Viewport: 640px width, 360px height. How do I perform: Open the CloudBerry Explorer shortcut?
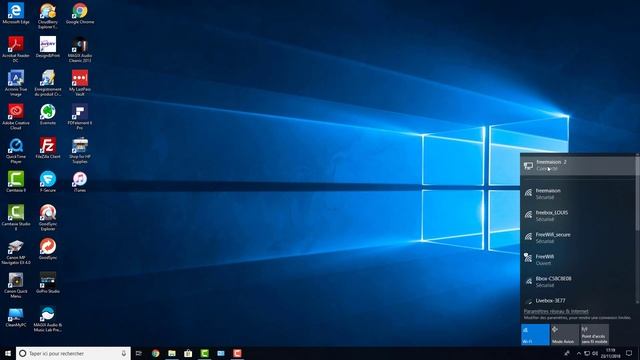[48, 16]
